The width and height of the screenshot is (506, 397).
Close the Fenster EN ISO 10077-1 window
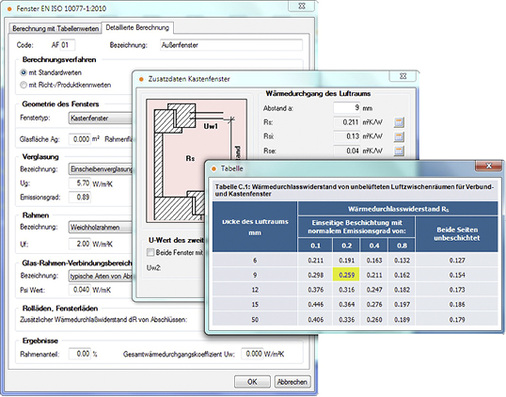click(301, 6)
